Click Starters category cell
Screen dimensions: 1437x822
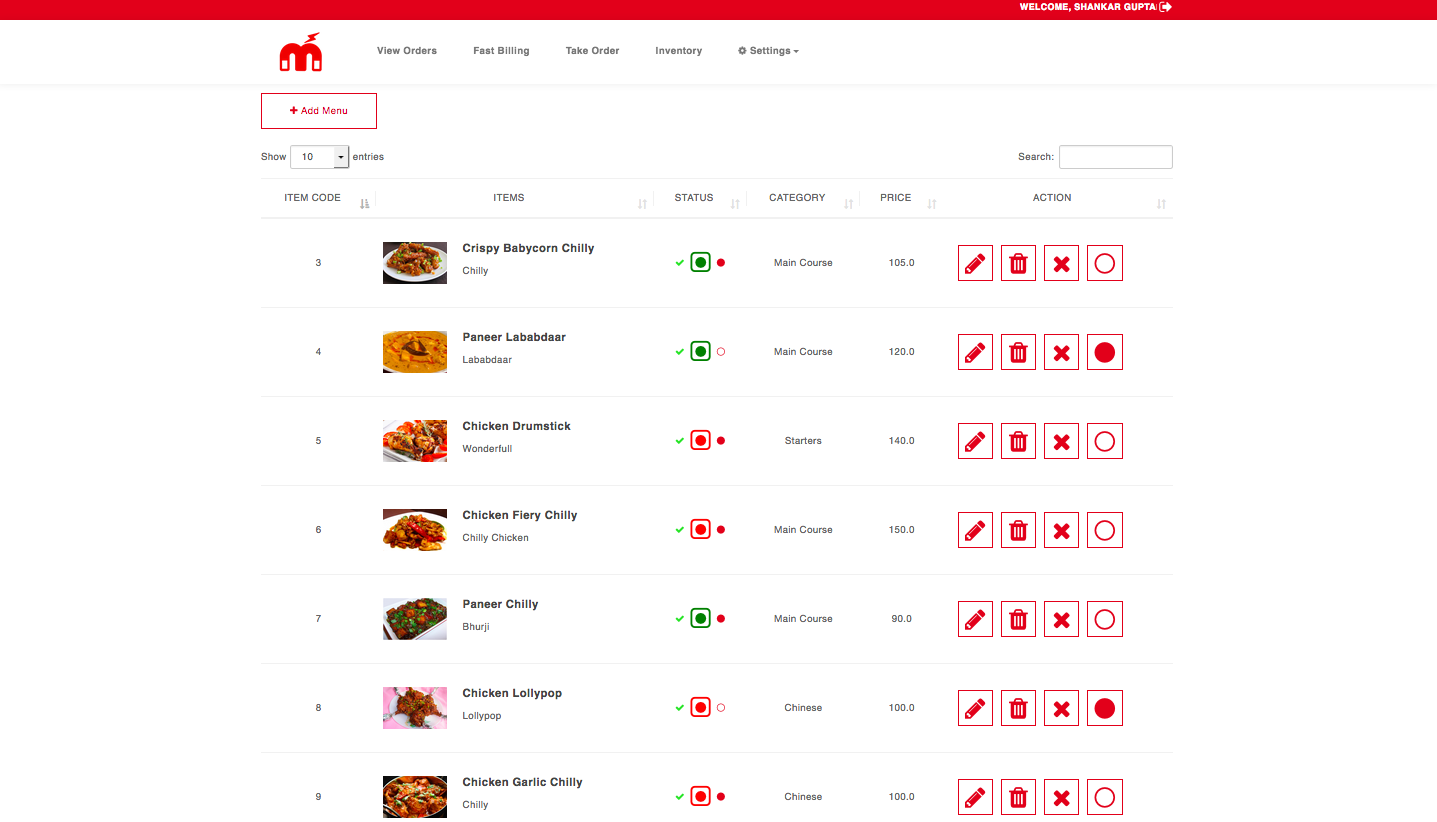coord(803,441)
